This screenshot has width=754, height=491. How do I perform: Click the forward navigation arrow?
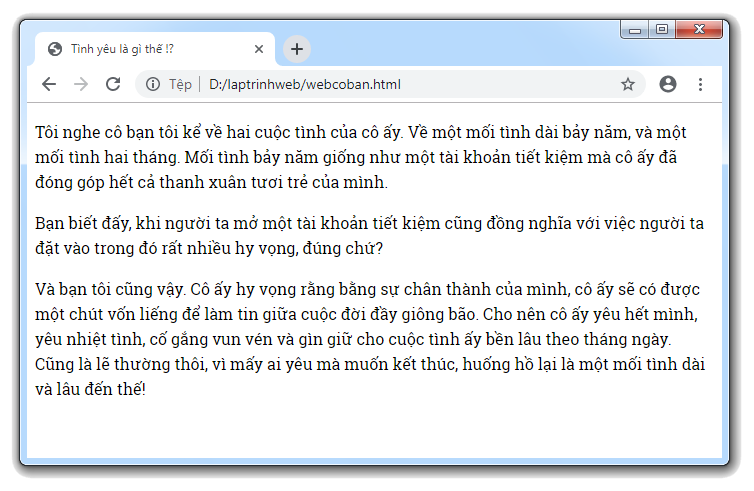[81, 85]
